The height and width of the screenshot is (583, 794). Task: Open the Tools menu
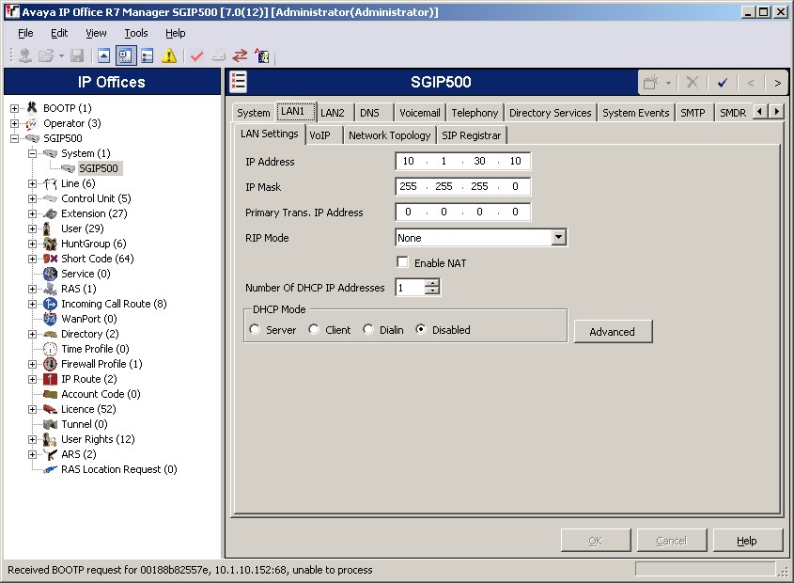(136, 33)
